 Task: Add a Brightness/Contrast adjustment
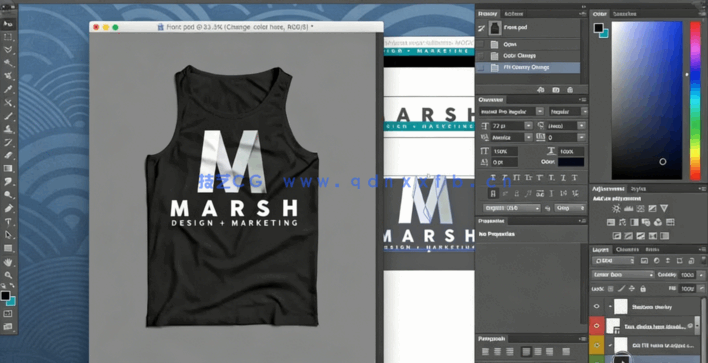tap(616, 209)
